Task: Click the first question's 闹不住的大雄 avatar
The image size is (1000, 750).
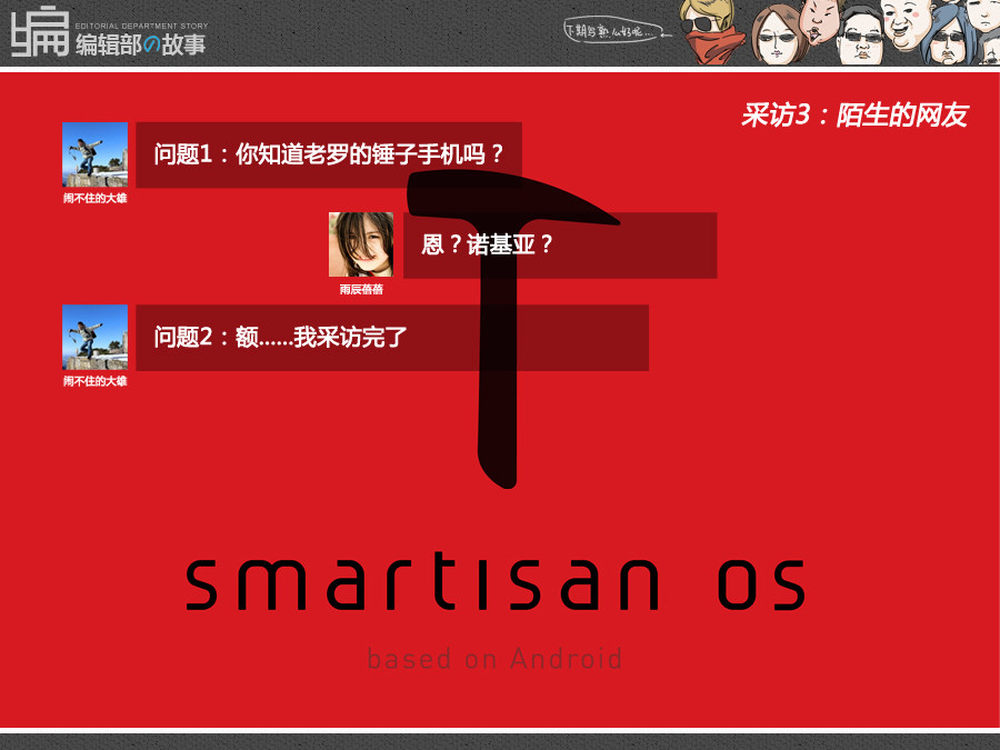Action: [x=95, y=154]
